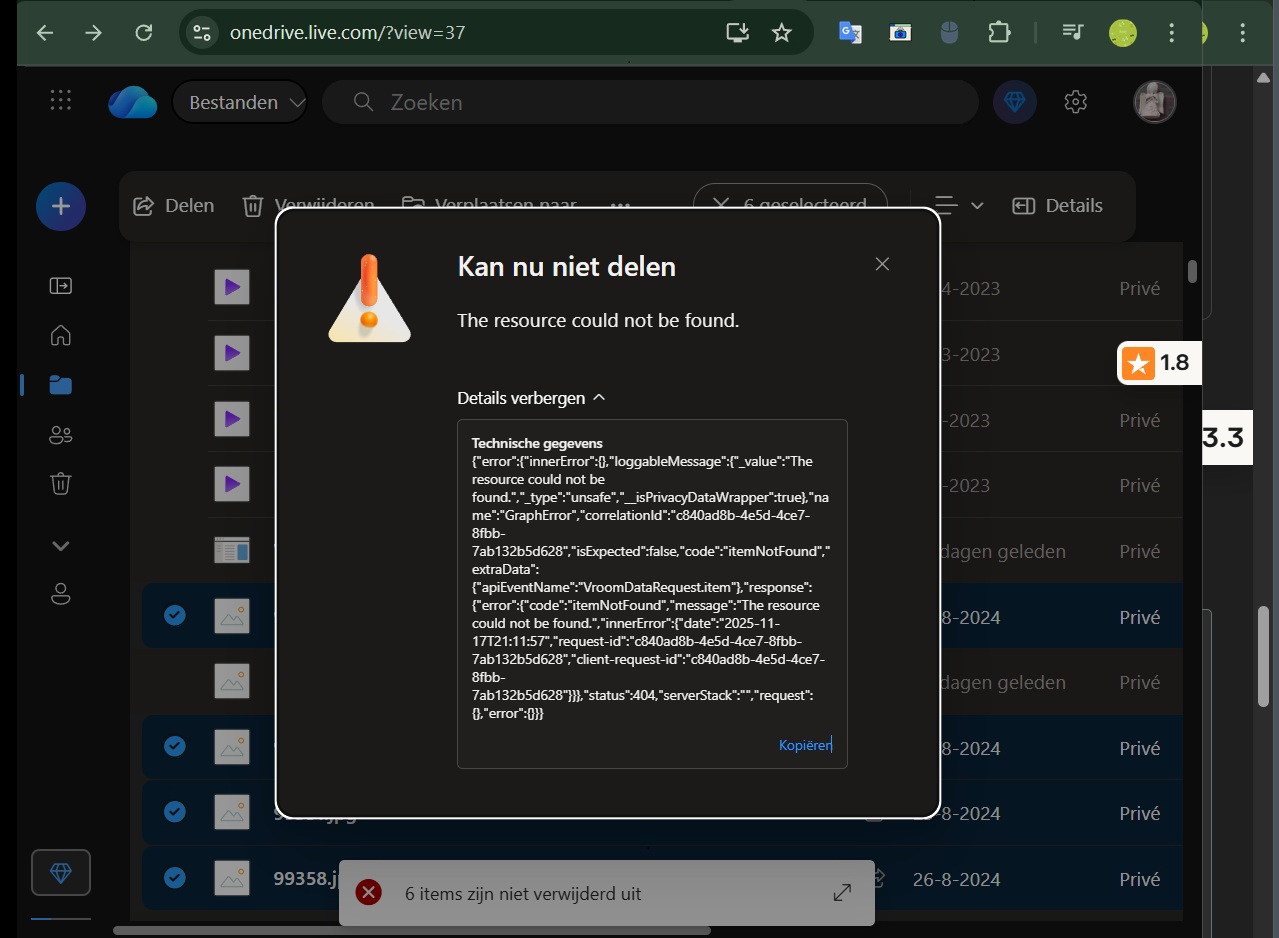The height and width of the screenshot is (938, 1279).
Task: Uncheck the file dated 8-2024 above dagen geleden
Action: pos(175,614)
